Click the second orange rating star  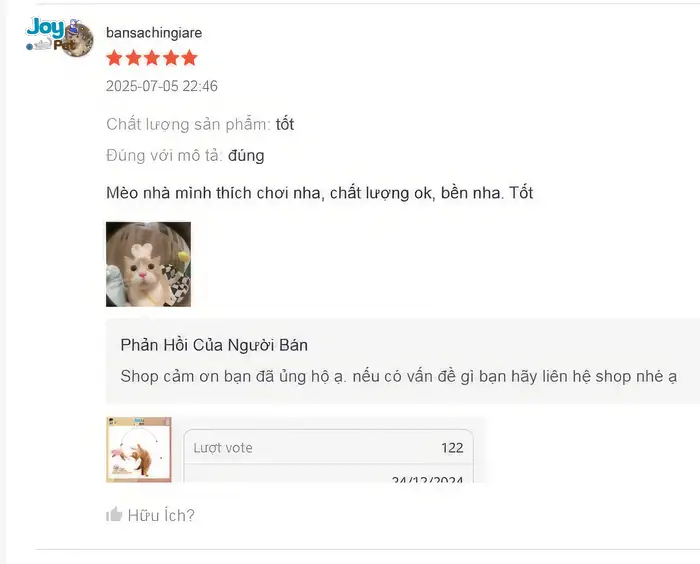(133, 58)
